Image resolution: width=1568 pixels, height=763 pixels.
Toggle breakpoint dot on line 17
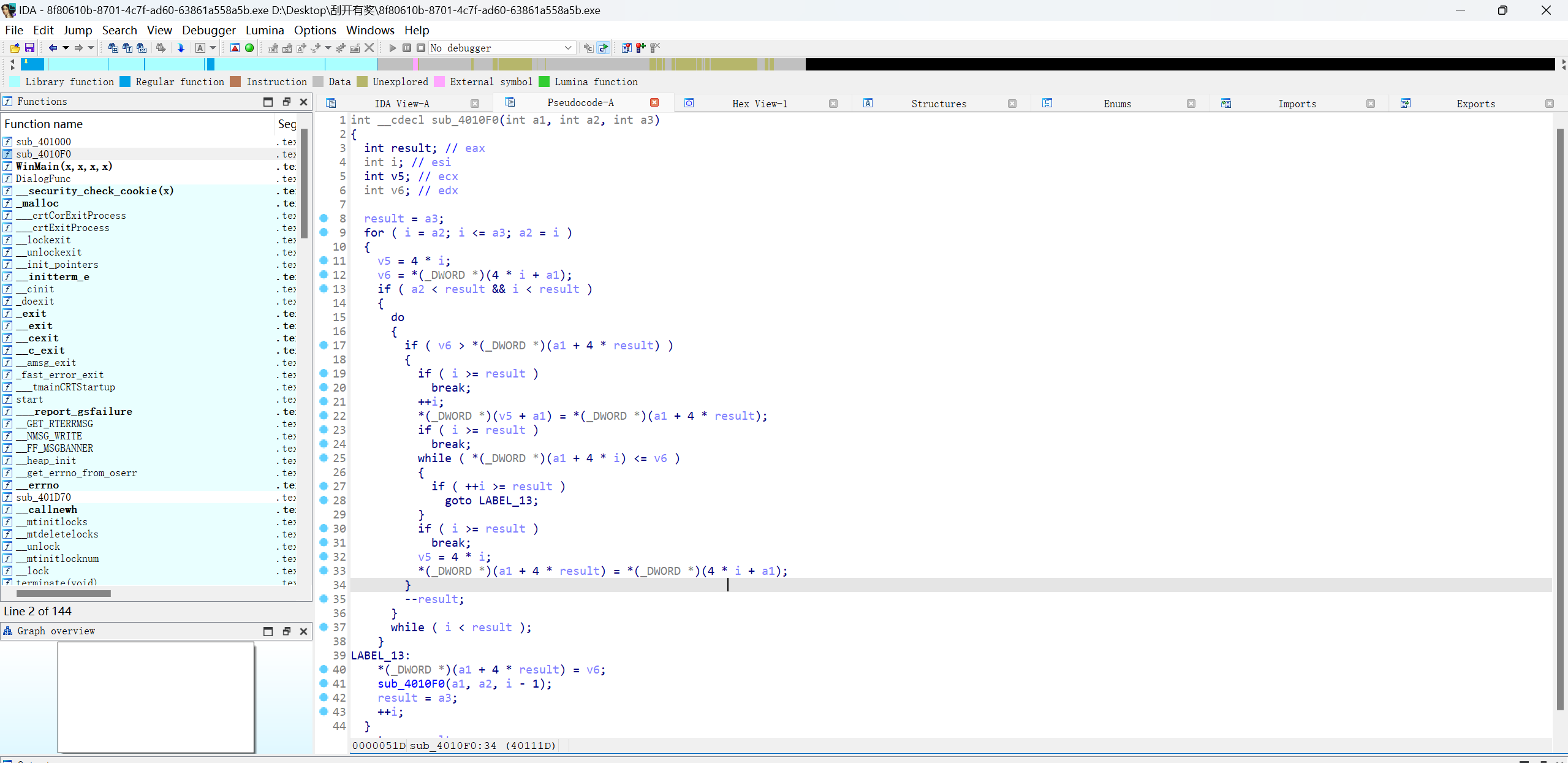pyautogui.click(x=324, y=345)
